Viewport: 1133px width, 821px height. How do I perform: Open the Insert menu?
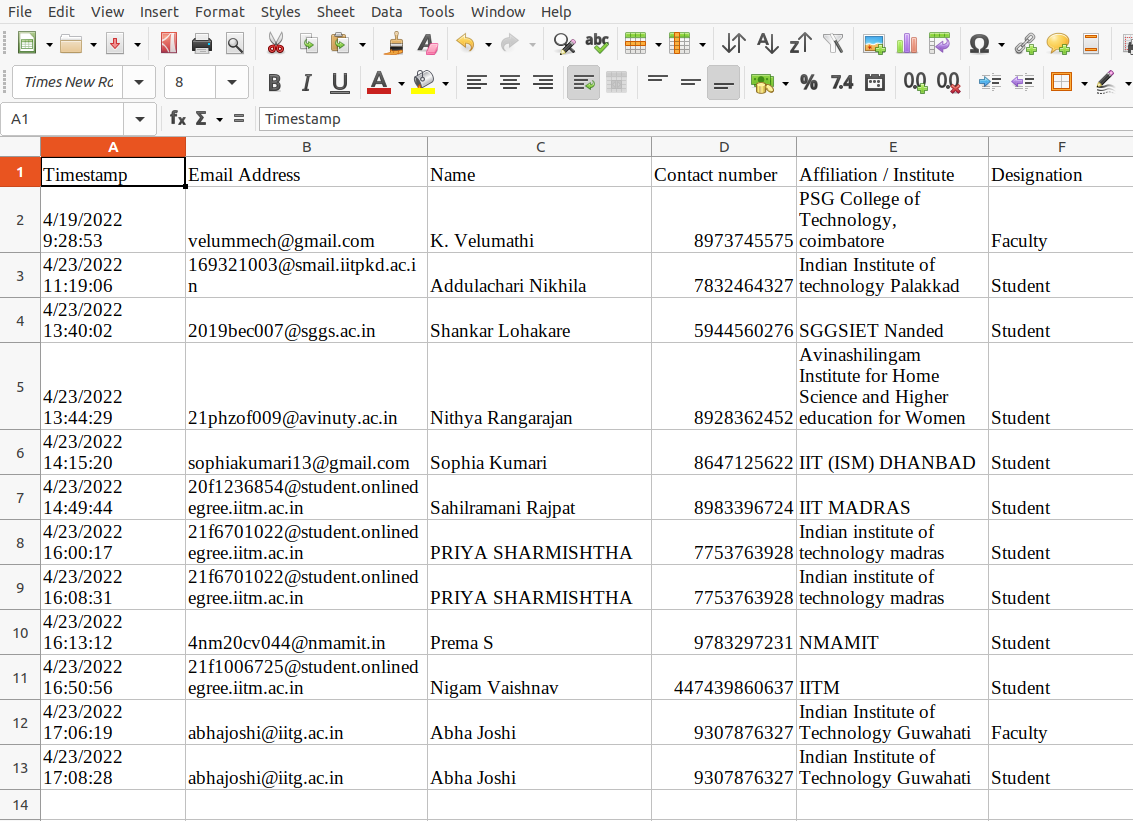(x=159, y=12)
